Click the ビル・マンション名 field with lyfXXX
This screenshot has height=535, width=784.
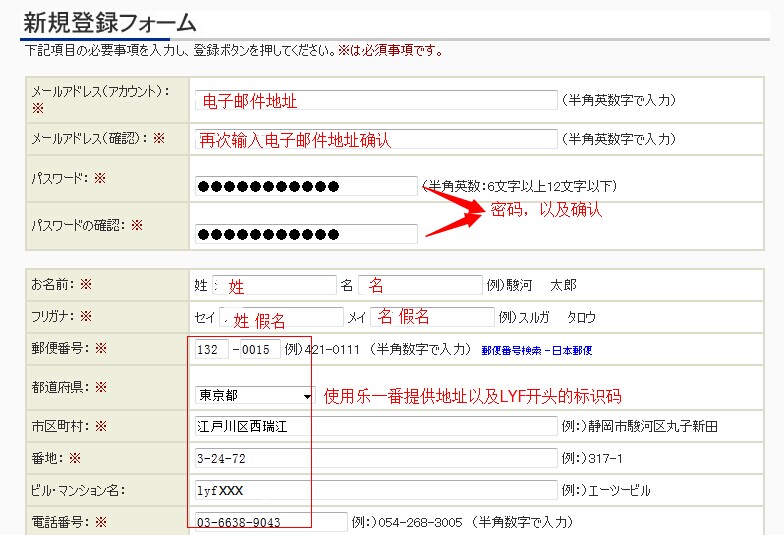[376, 490]
